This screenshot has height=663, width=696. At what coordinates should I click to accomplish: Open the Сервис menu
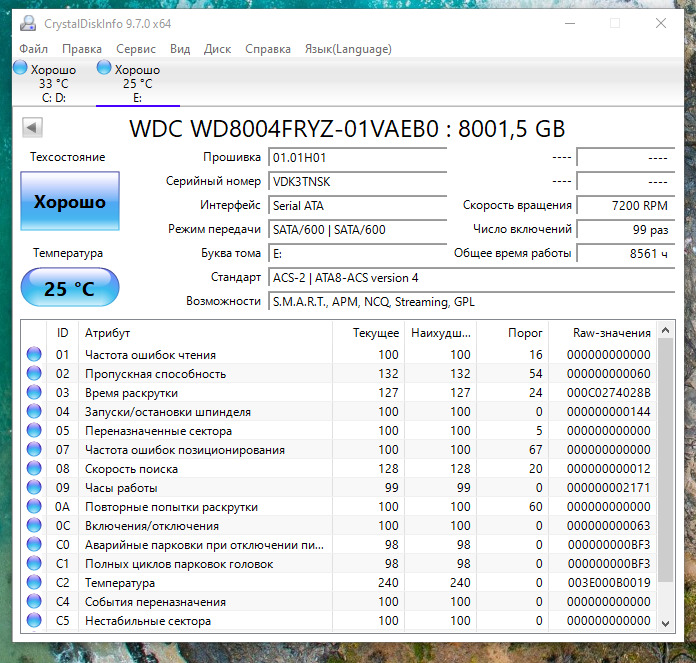click(x=135, y=49)
